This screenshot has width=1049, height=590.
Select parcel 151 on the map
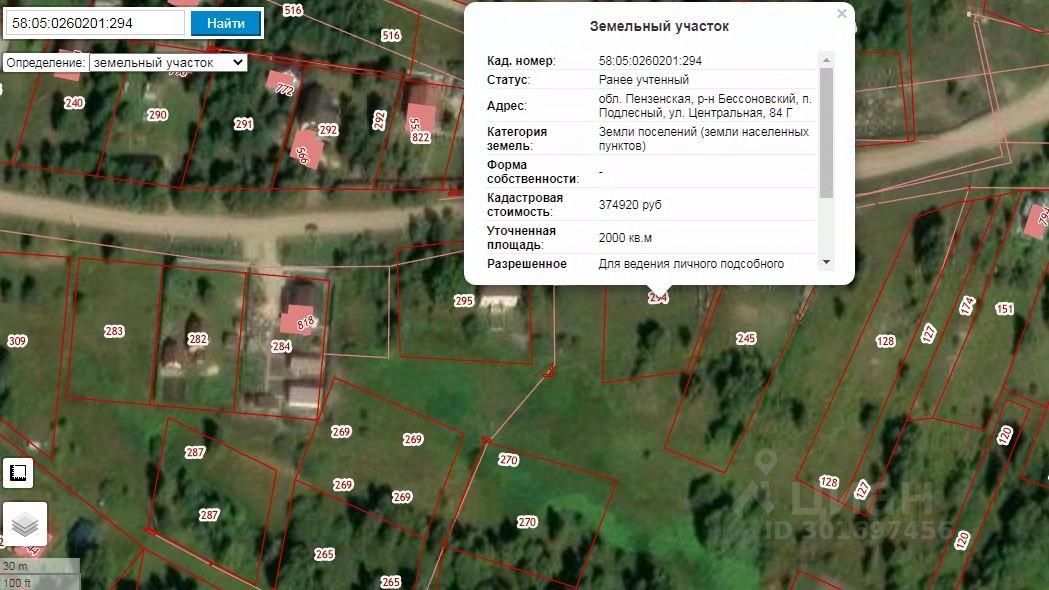tap(1004, 309)
